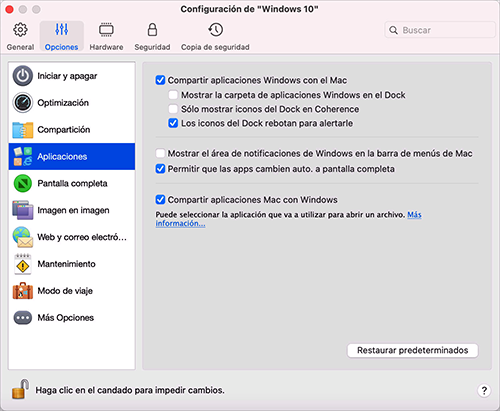Select Imagen en imagen label in sidebar
The image size is (500, 411).
pos(73,210)
